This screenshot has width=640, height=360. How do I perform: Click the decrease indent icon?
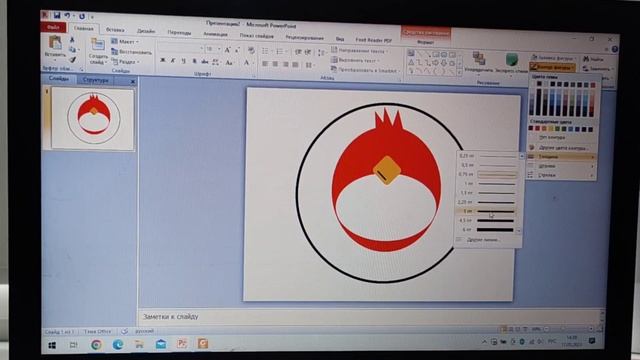[x=298, y=52]
